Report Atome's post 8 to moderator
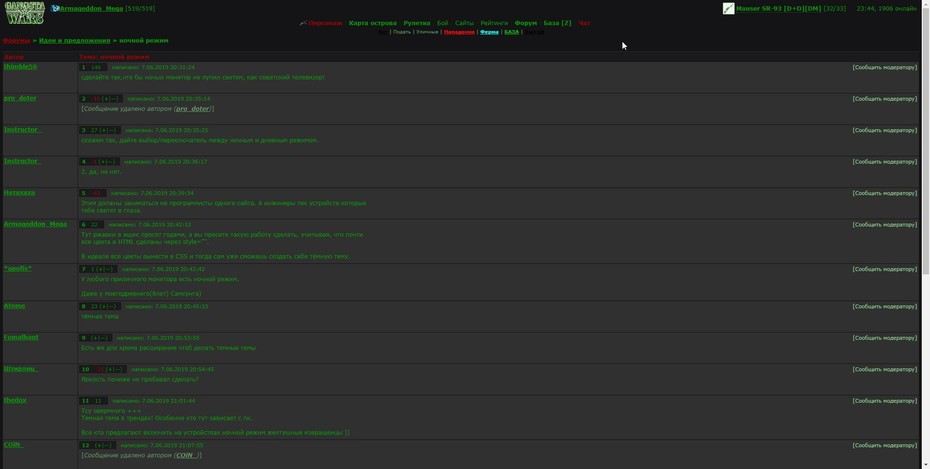Image resolution: width=930 pixels, height=469 pixels. tap(884, 307)
